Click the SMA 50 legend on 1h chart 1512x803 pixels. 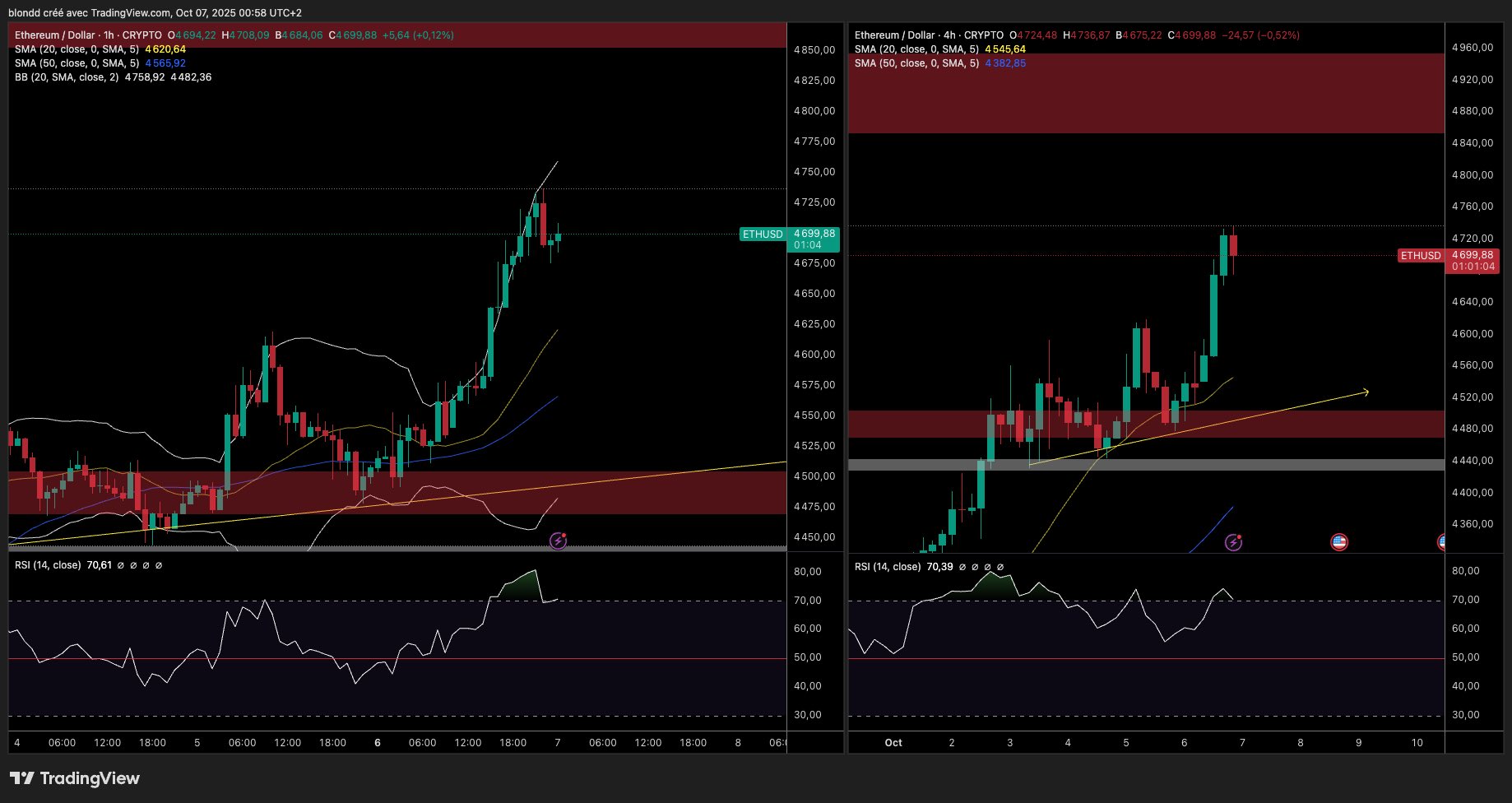click(100, 63)
